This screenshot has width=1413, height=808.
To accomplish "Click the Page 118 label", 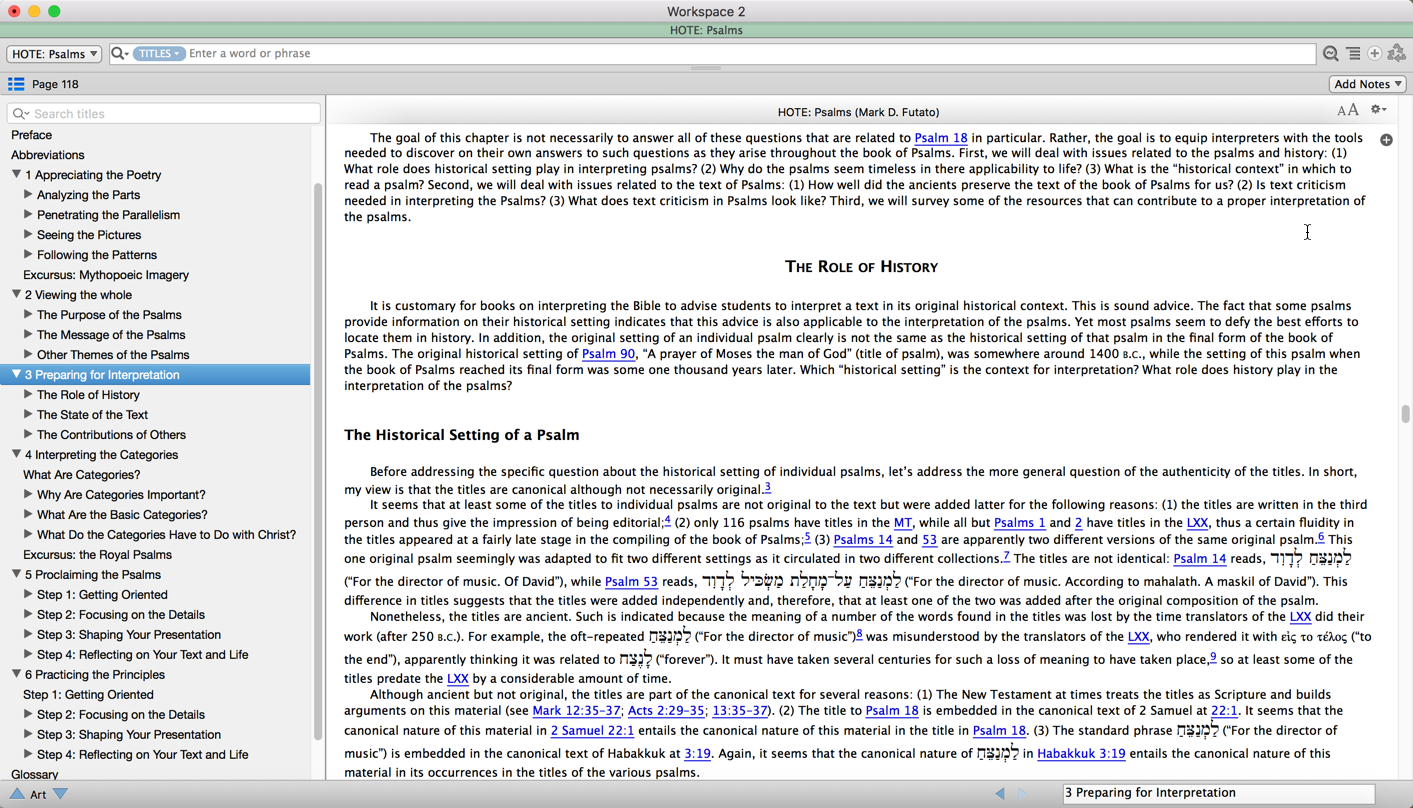I will click(x=55, y=85).
